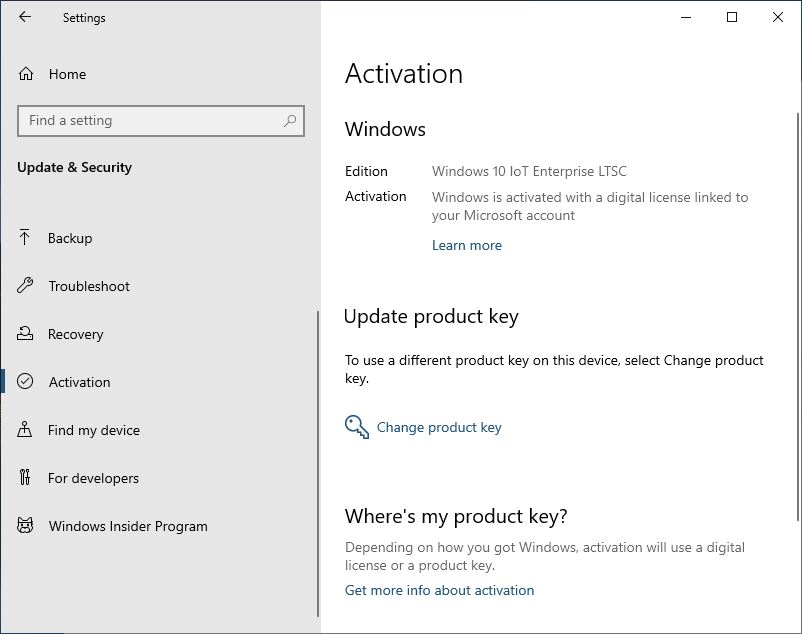Click the Windows 10 IoT Enterprise LTSC text
Screen dimensions: 802x634
(x=529, y=171)
